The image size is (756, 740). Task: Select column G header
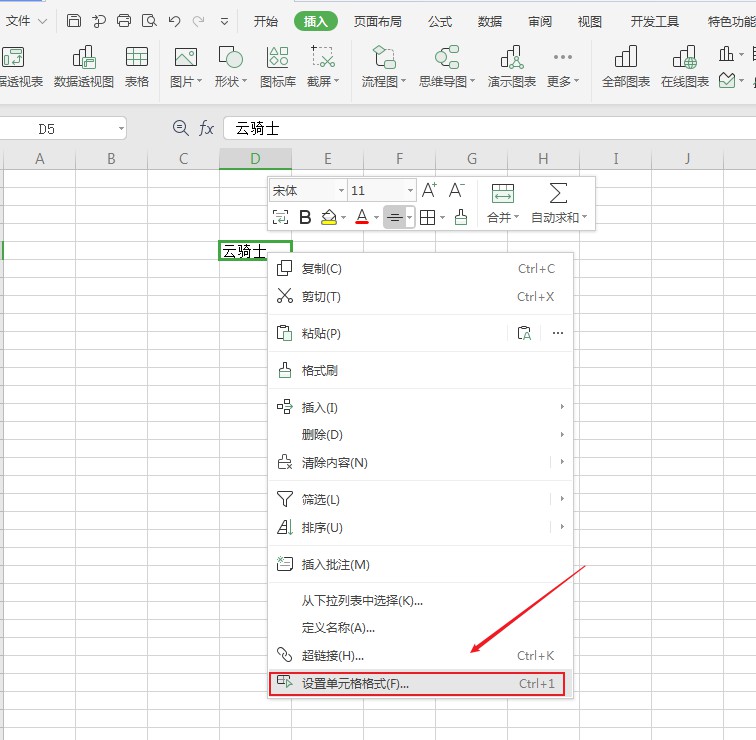(x=472, y=159)
